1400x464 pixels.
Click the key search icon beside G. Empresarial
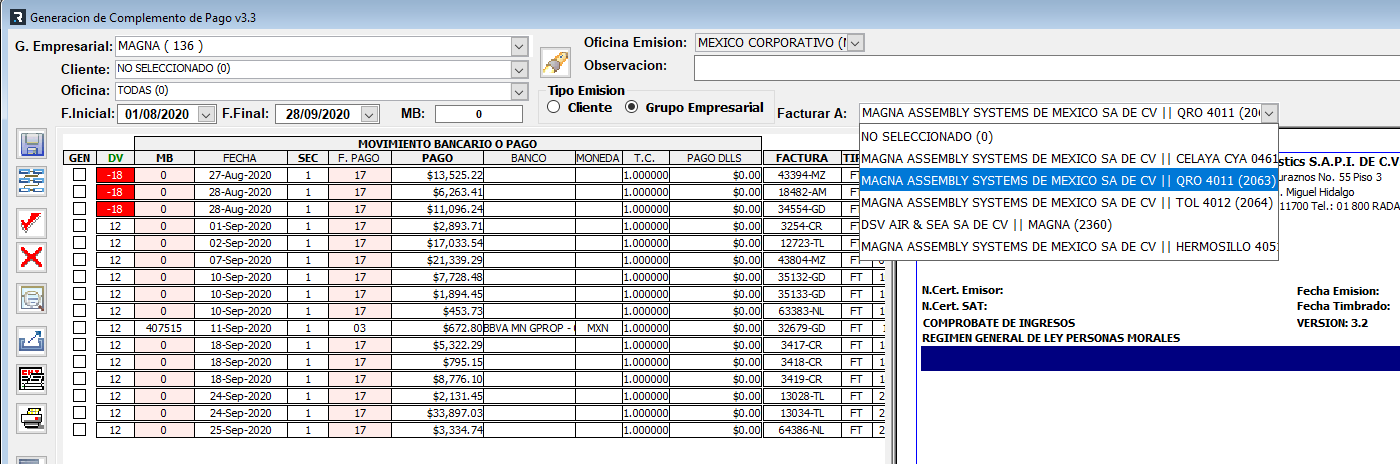(555, 62)
